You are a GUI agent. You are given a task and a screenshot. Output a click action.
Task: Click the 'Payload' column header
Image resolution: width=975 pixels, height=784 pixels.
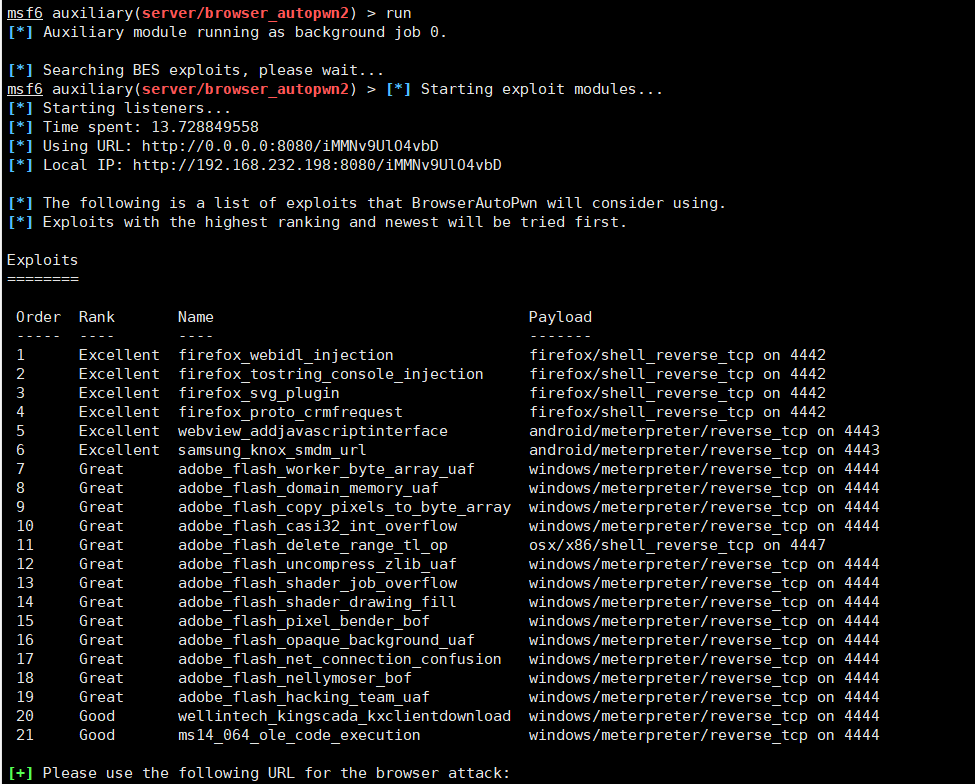(560, 317)
